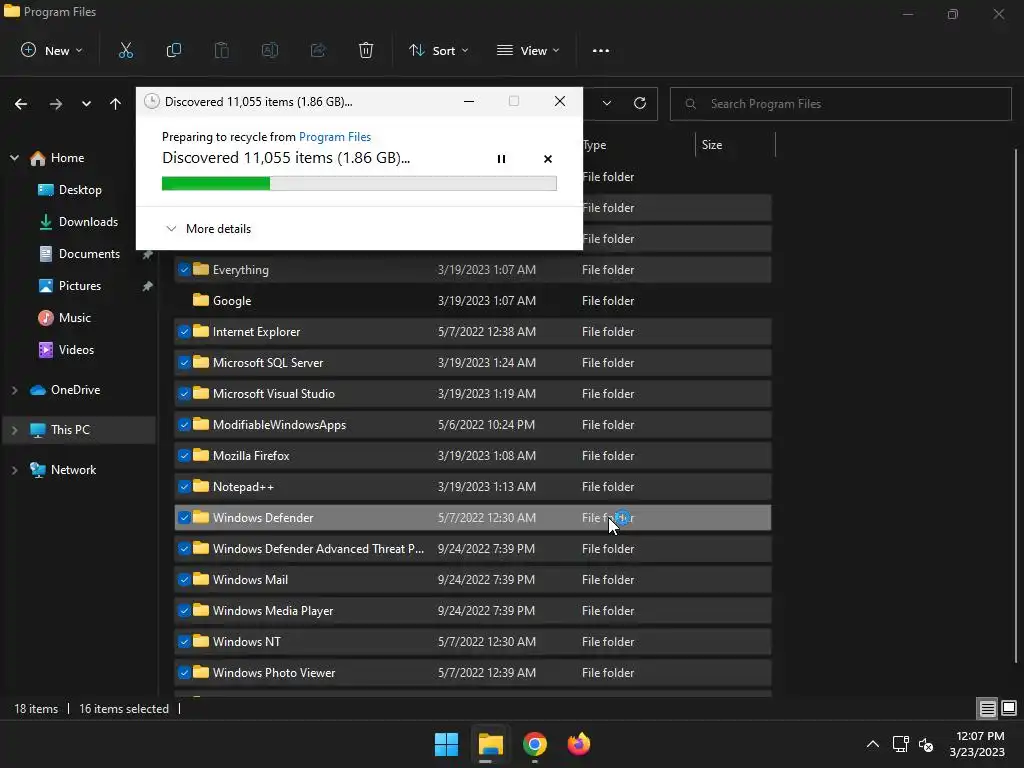Minimize the progress dialog

[x=469, y=101]
